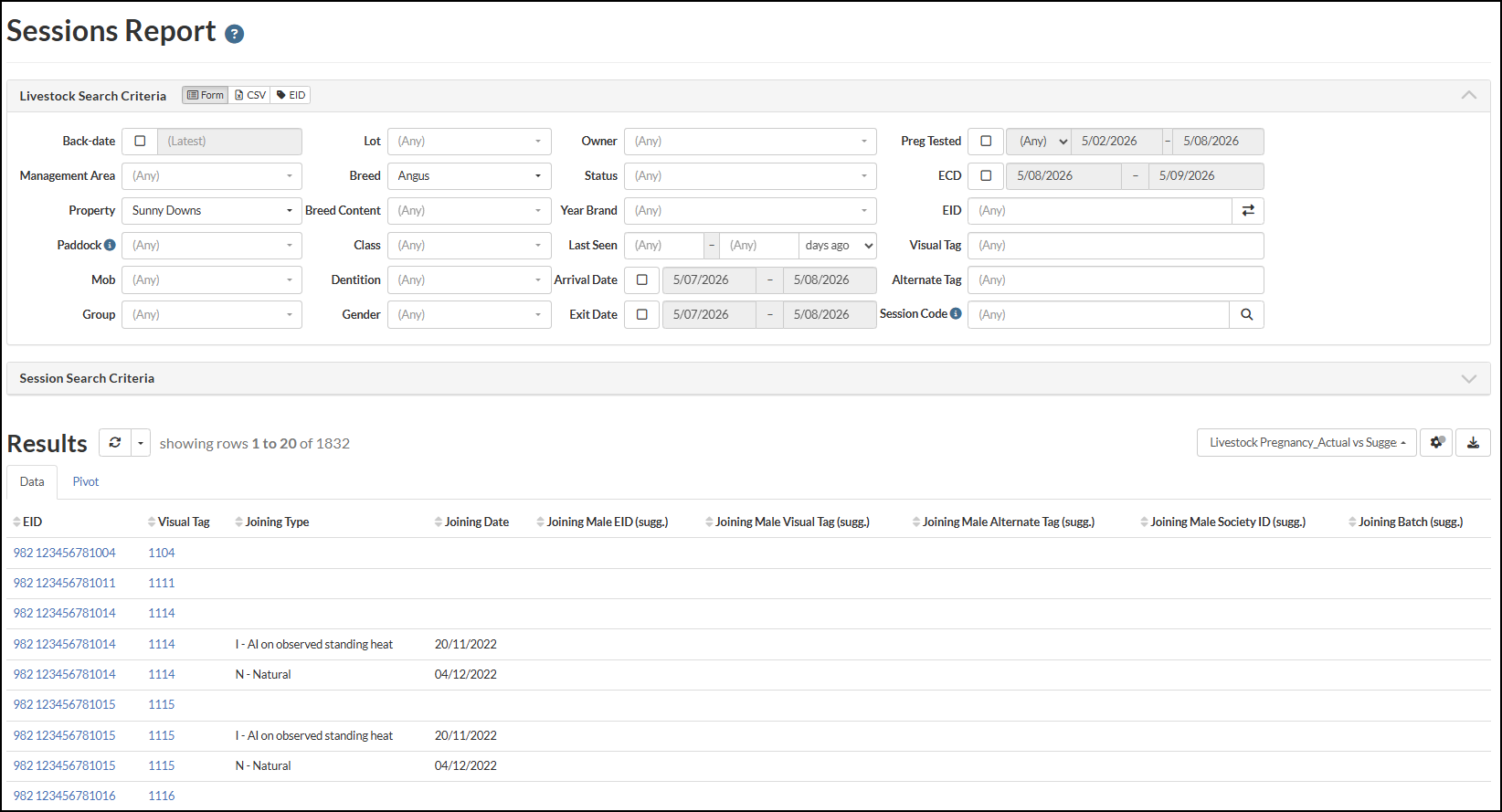Sort by the Joining Type column
Screen dimensions: 1502x812
[272, 522]
